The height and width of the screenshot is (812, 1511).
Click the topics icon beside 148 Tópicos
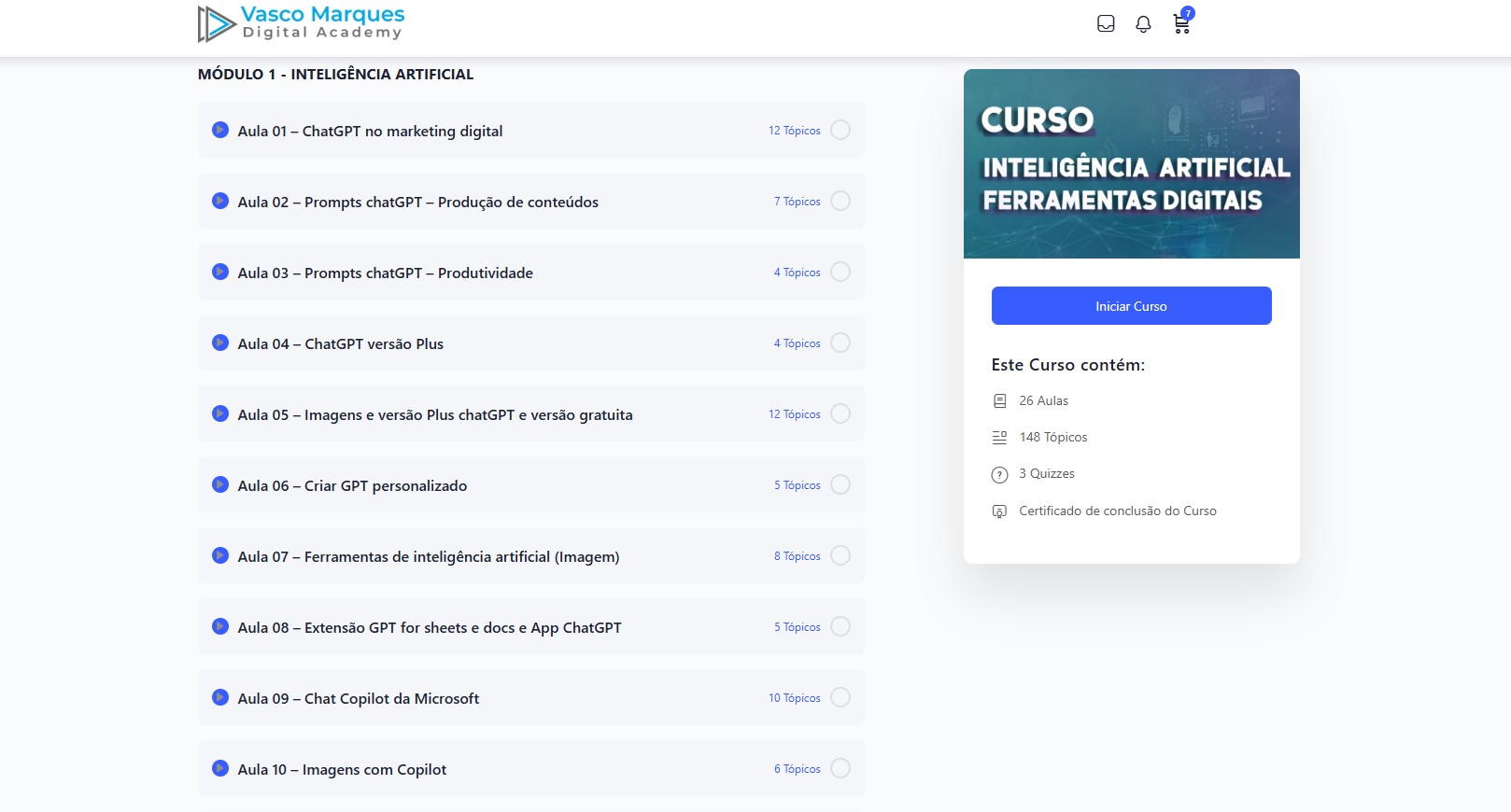999,437
